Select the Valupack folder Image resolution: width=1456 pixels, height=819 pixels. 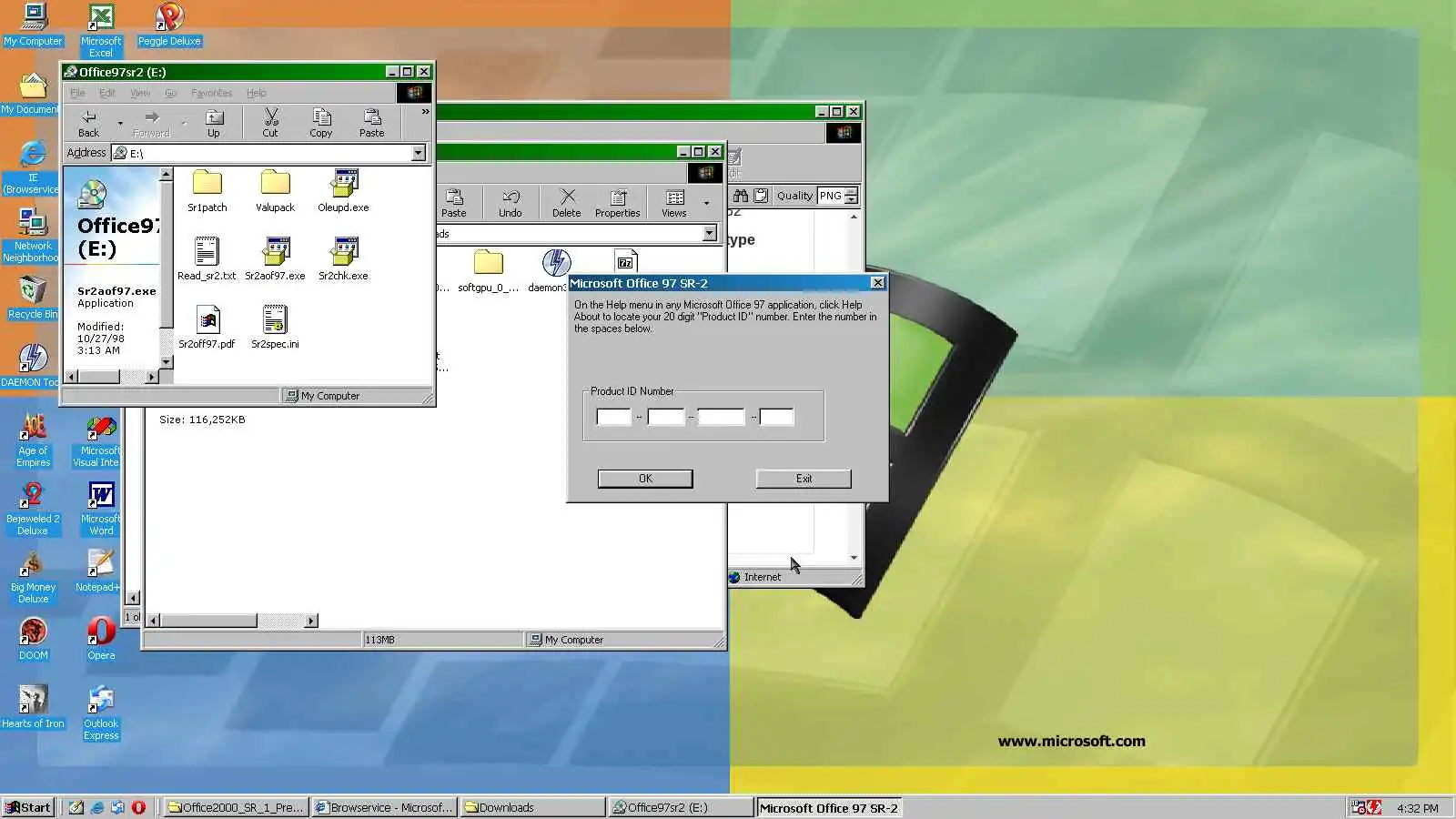coord(275,191)
